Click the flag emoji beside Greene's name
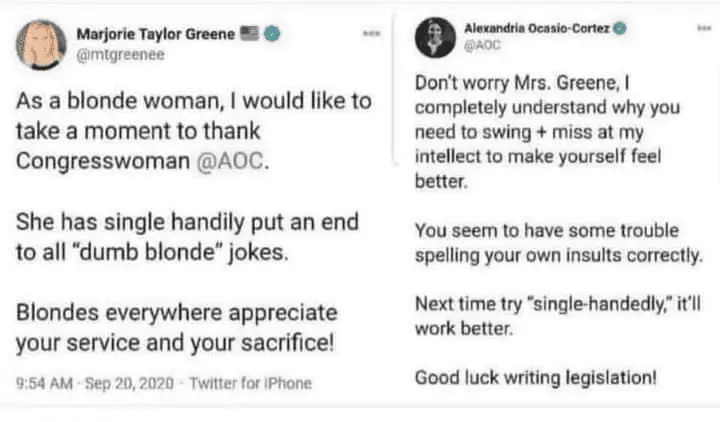This screenshot has width=720, height=422. (x=250, y=34)
